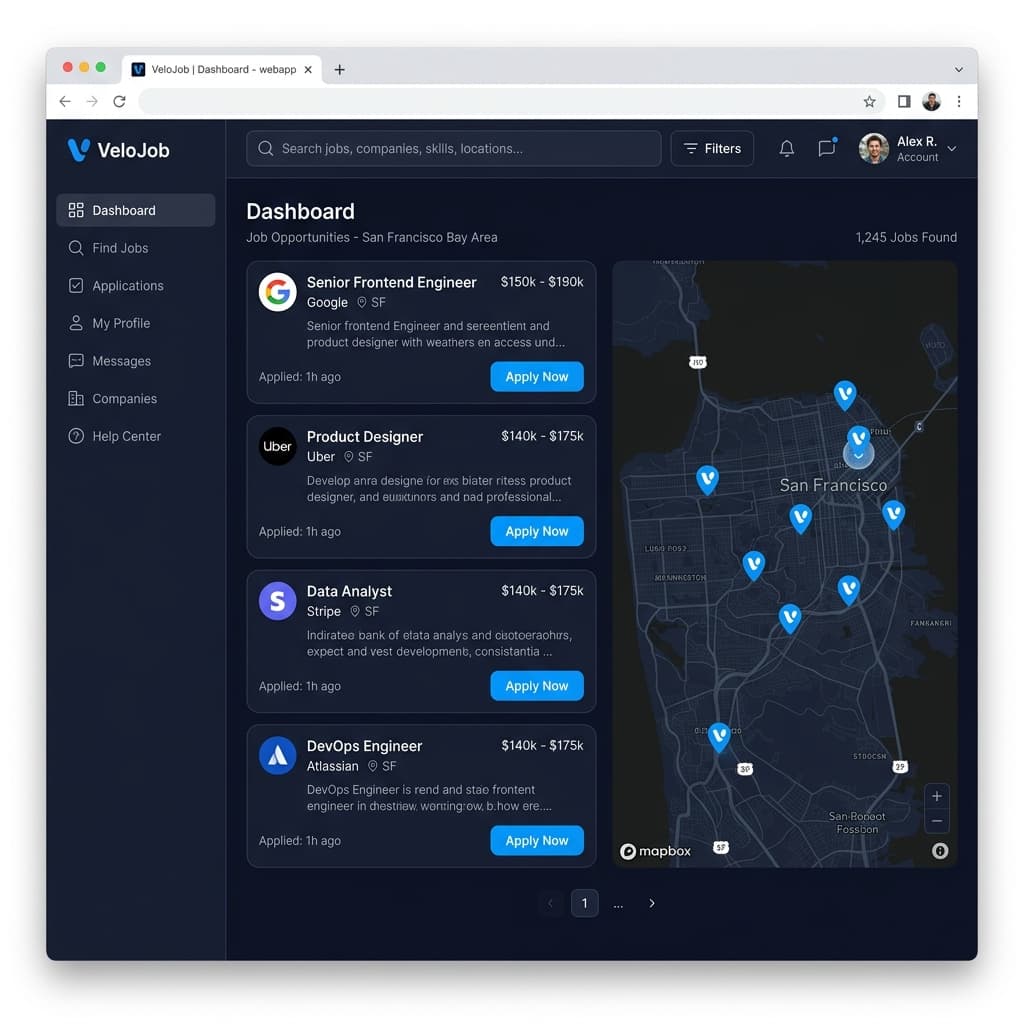This screenshot has width=1024, height=1024.
Task: Expand the highlighted map marker cluster chevron
Action: (859, 455)
